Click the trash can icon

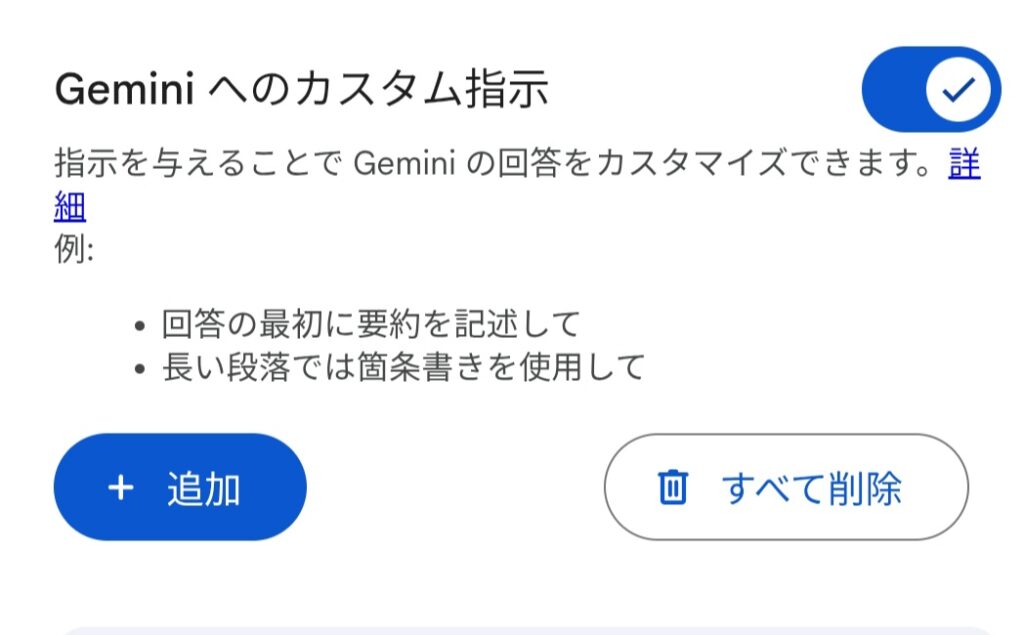[672, 488]
